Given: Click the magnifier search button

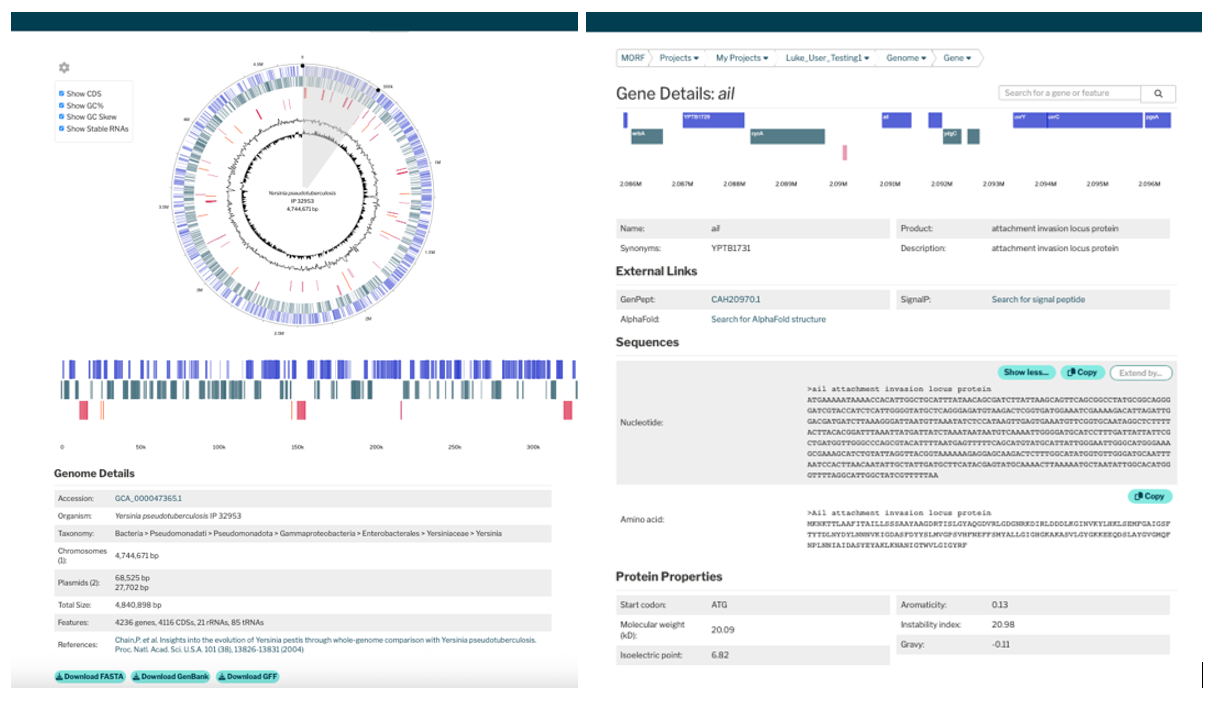Looking at the screenshot, I should point(1158,93).
